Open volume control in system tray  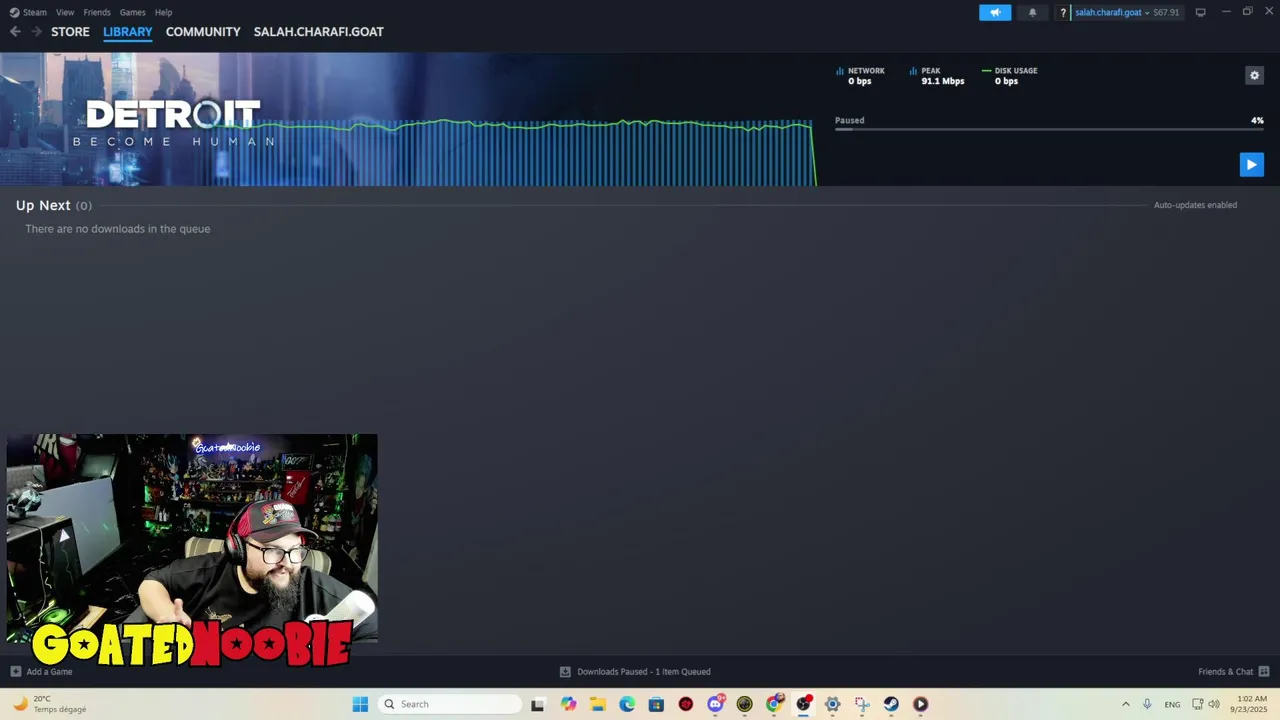(1214, 704)
